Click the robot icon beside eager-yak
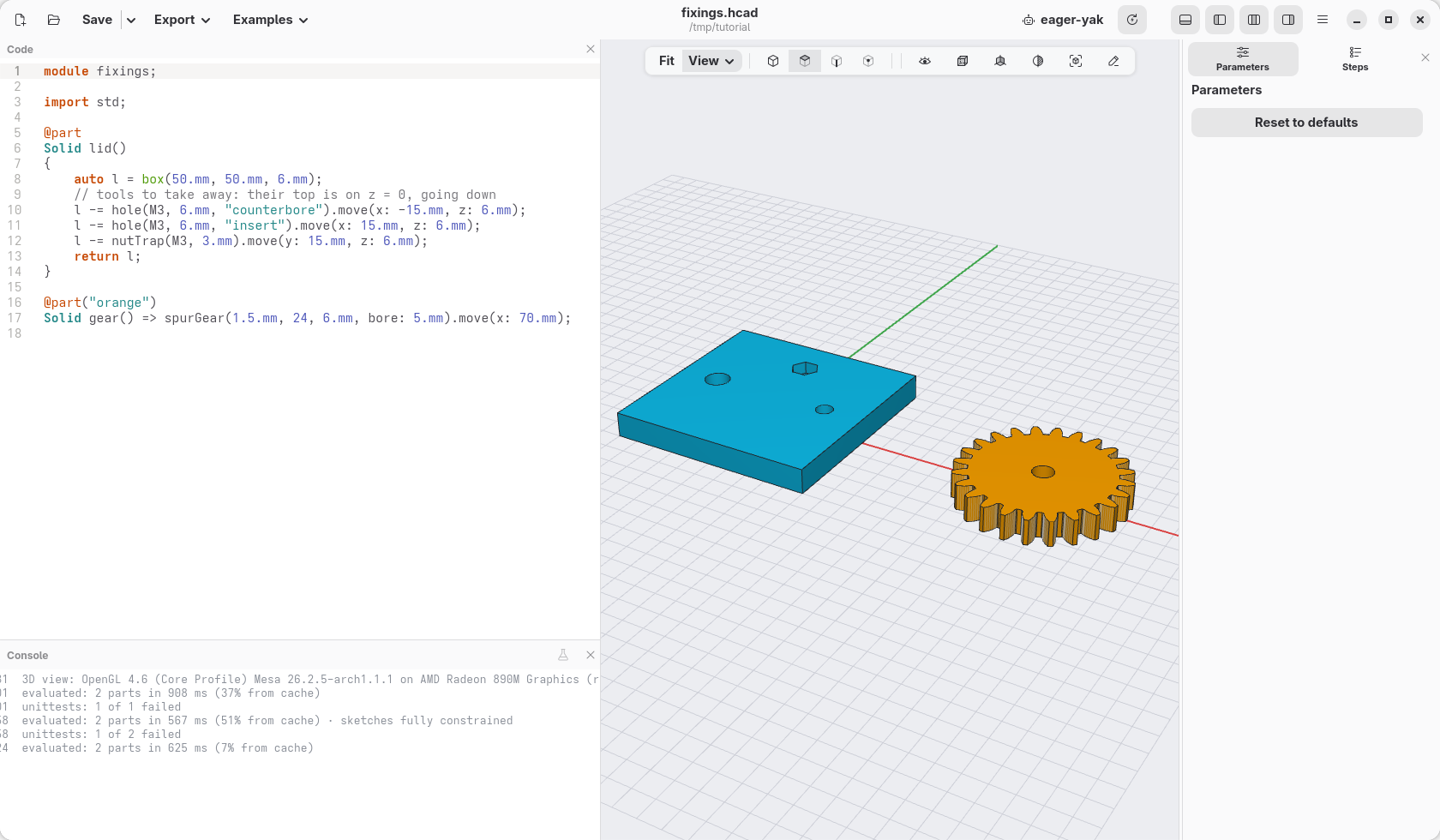The width and height of the screenshot is (1440, 840). pyautogui.click(x=1029, y=20)
